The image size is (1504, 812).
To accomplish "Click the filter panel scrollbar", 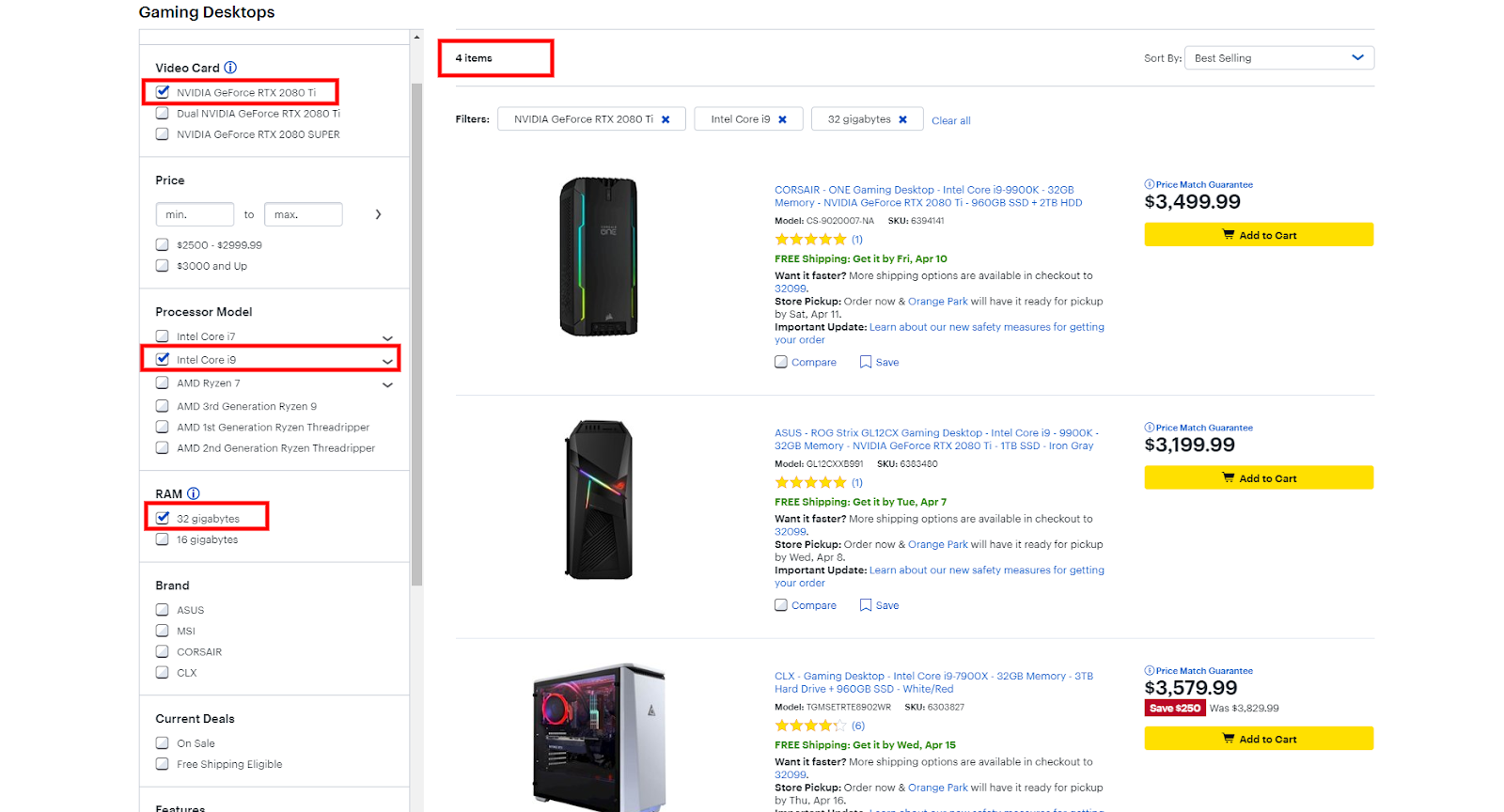I will [416, 334].
